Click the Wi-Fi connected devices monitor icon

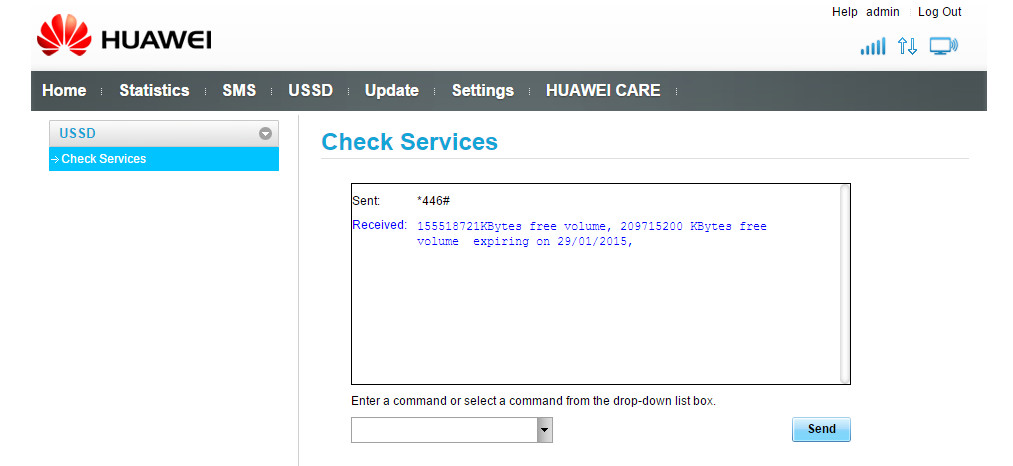[x=943, y=46]
